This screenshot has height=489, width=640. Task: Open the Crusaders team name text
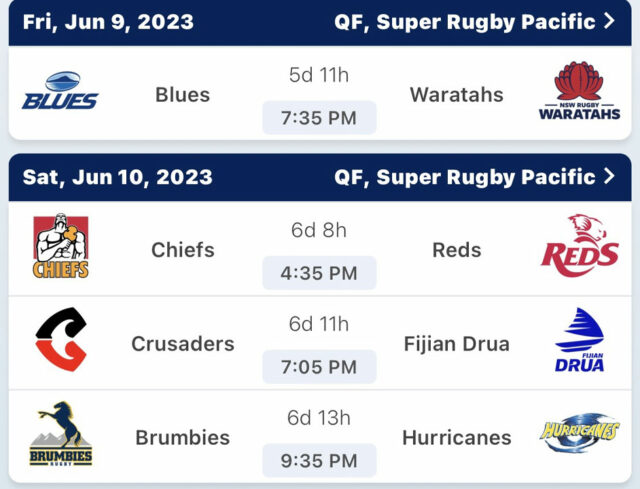click(183, 344)
